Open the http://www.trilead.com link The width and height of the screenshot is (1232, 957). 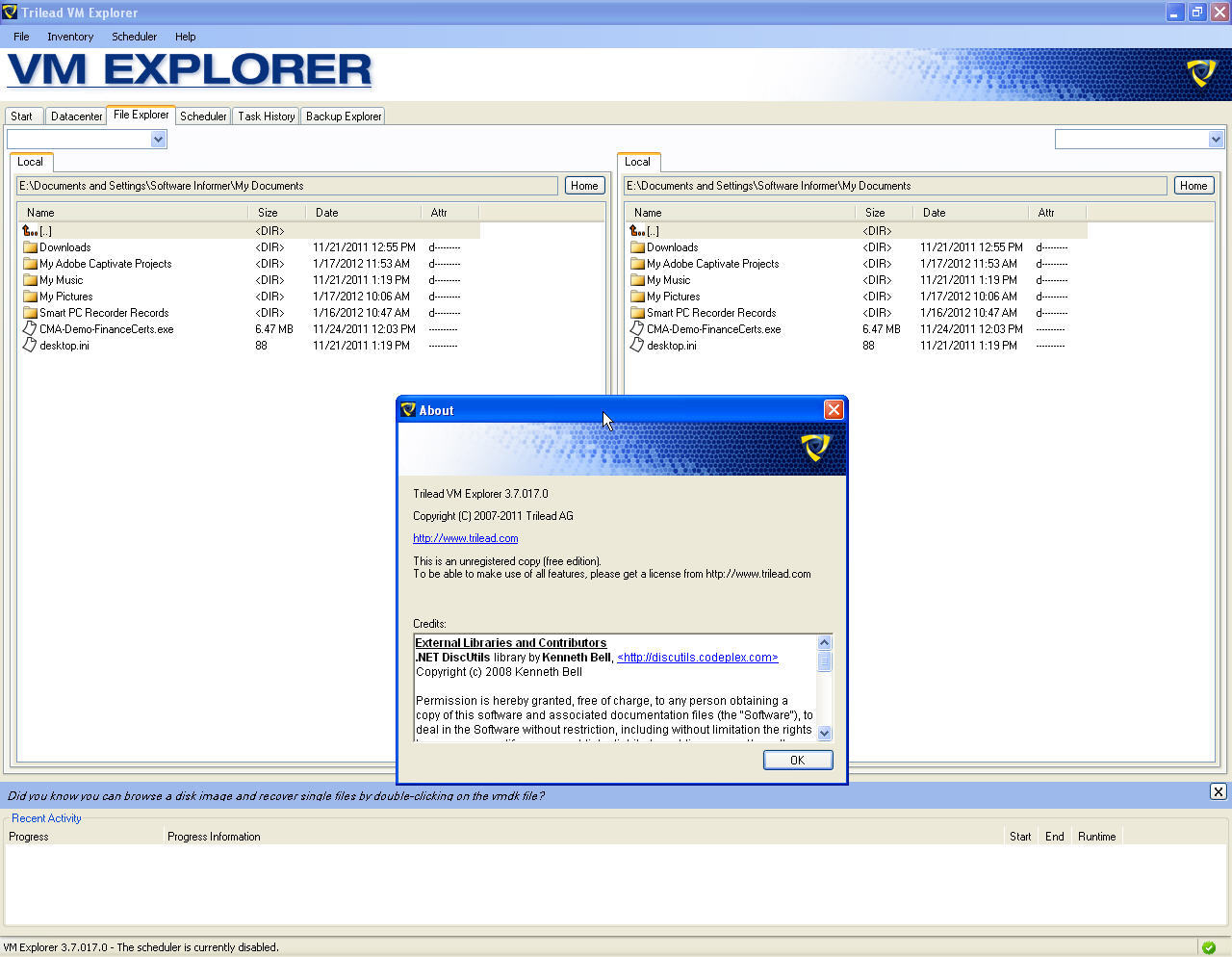click(466, 538)
